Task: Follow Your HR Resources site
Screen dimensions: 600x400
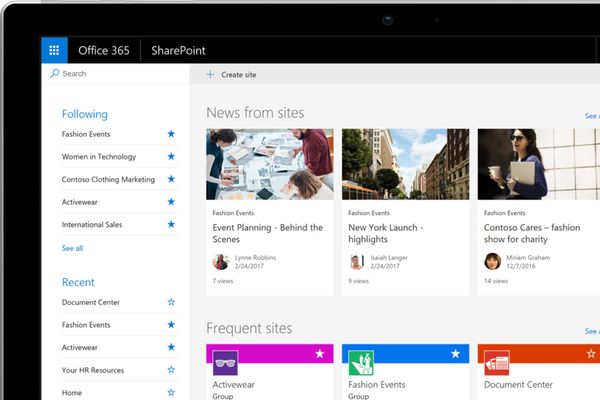Action: tap(171, 370)
